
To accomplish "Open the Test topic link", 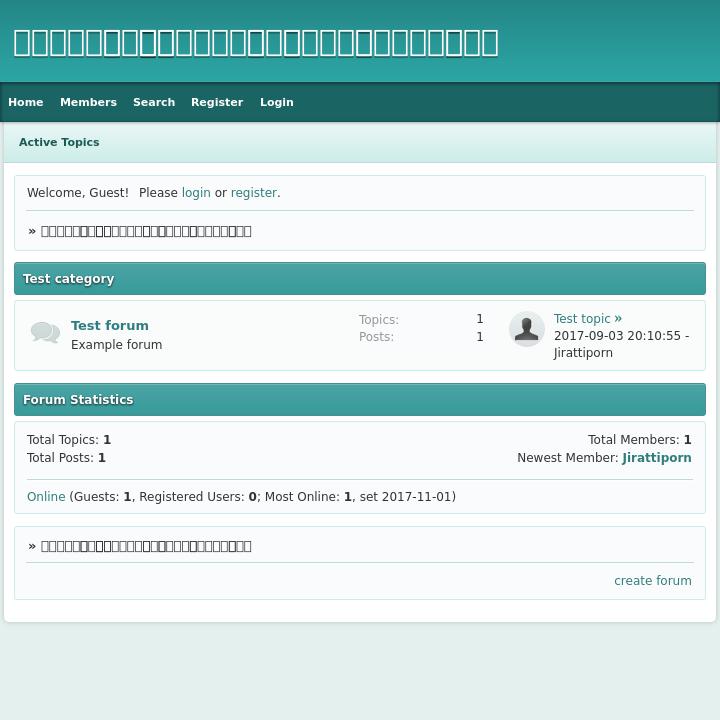I will [x=582, y=319].
